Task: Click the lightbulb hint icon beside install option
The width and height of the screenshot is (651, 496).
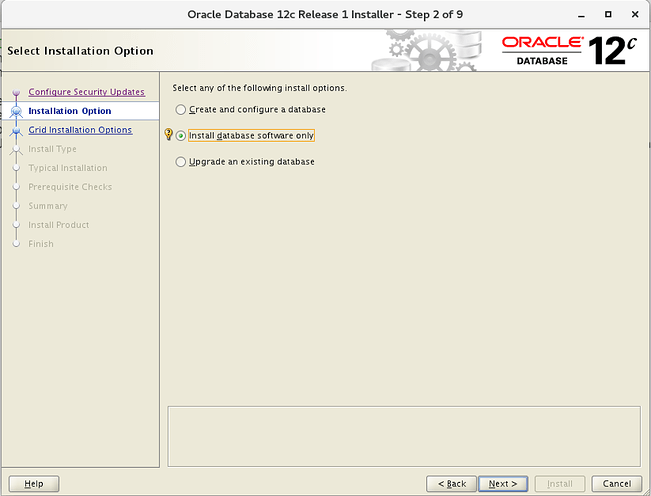Action: coord(169,134)
